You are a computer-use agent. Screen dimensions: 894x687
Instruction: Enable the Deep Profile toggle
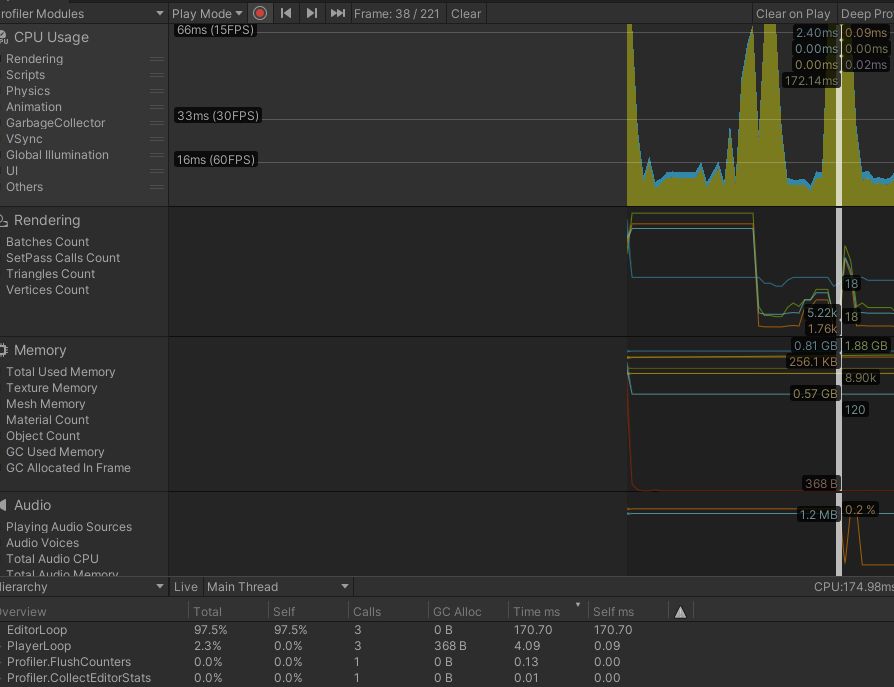(x=866, y=13)
